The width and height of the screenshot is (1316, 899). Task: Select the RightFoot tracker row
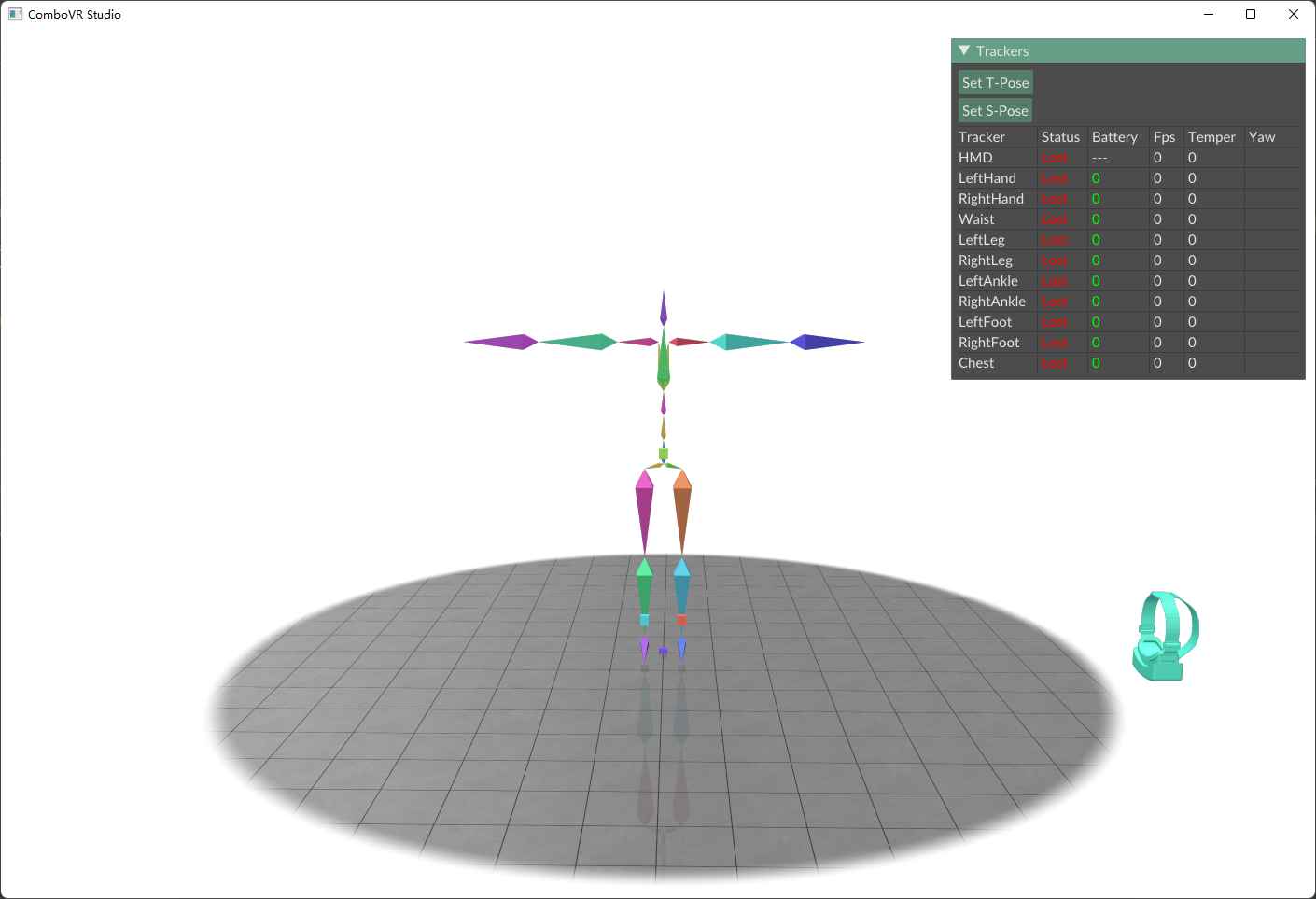1127,343
